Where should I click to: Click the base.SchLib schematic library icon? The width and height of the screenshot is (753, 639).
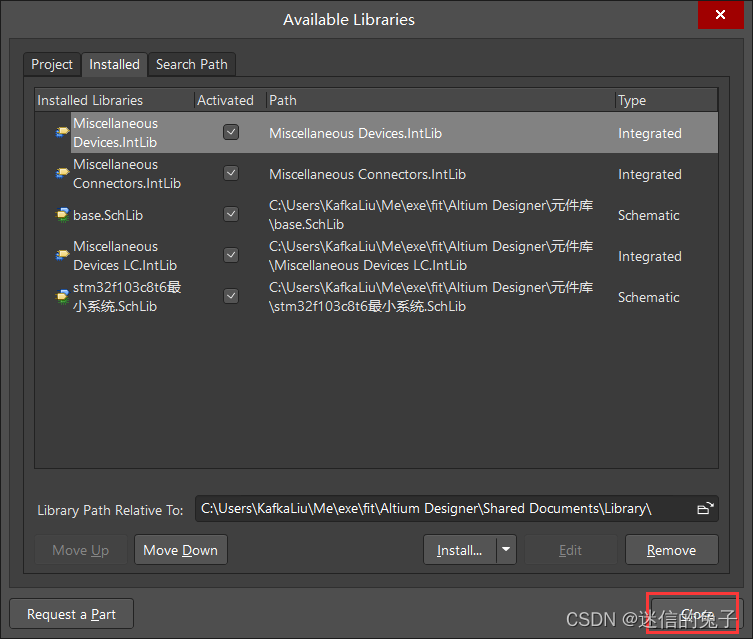tap(62, 215)
